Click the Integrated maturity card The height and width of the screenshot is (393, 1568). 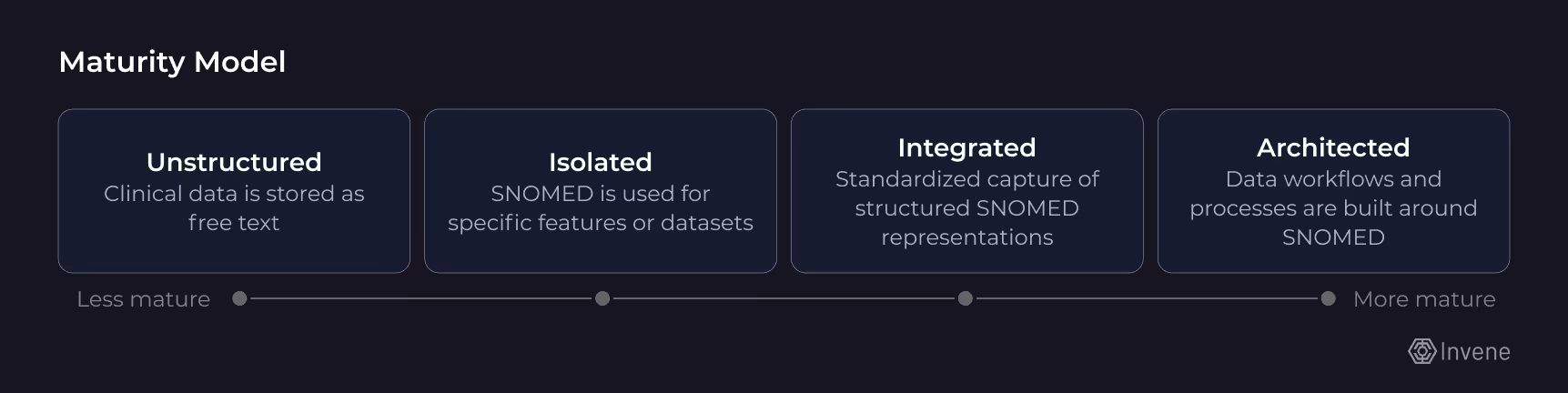pos(967,191)
